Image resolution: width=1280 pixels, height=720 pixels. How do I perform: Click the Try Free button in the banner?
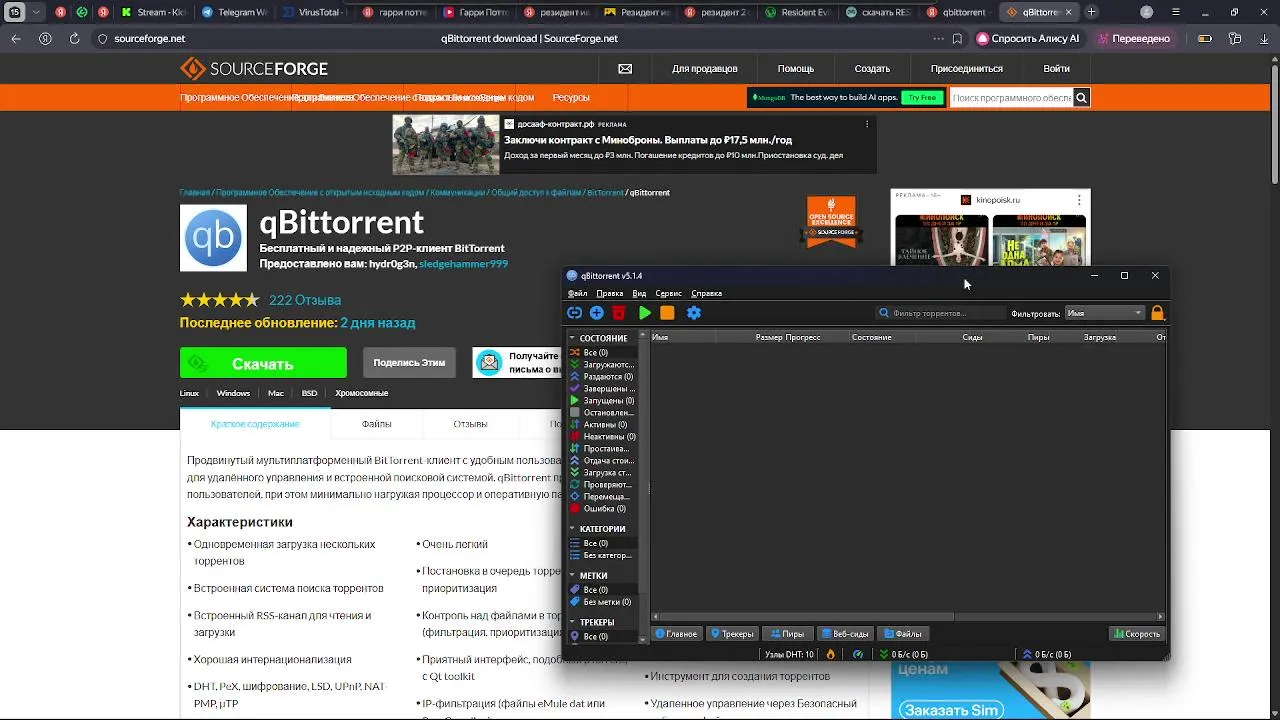click(922, 97)
